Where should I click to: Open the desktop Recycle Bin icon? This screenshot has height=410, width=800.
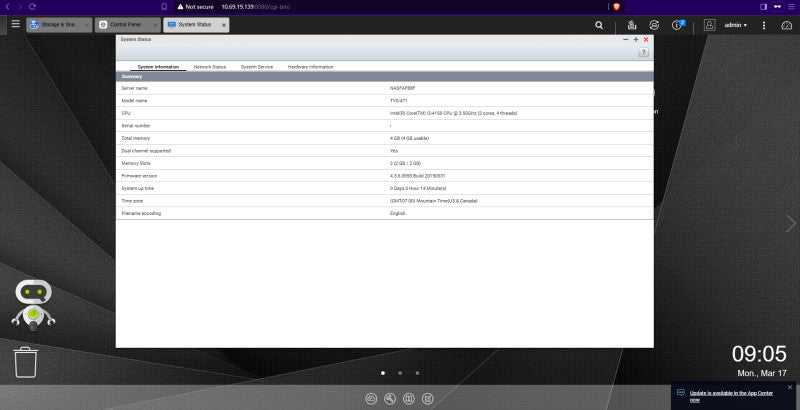pos(26,362)
